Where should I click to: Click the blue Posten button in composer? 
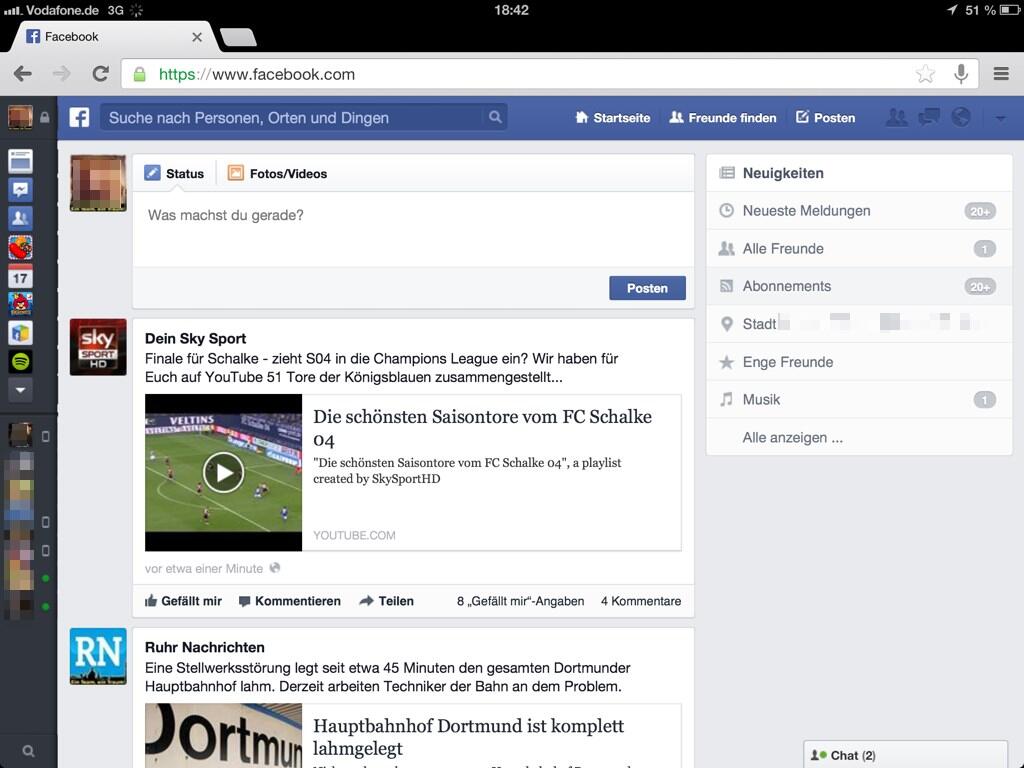647,288
